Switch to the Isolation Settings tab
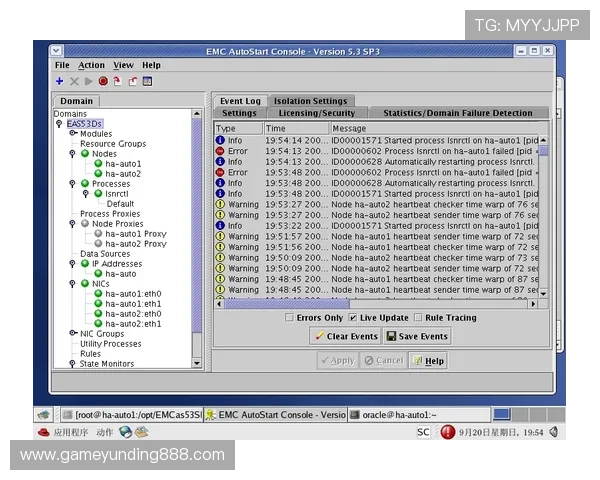 (x=311, y=101)
